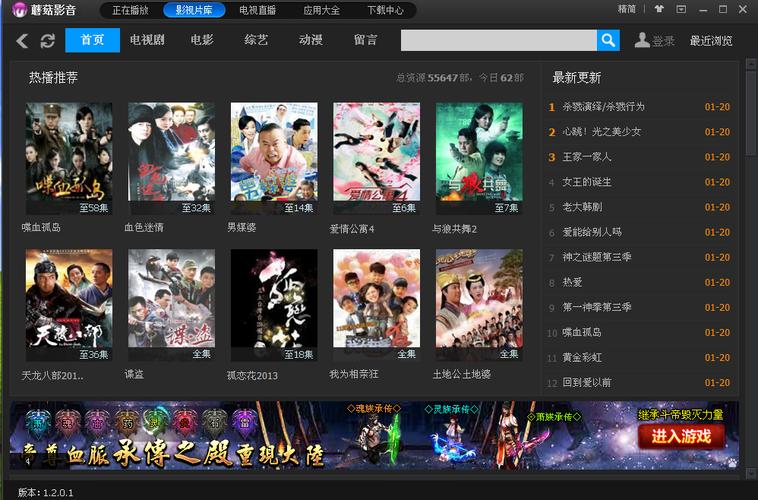Open 最近浏览 recent history list

pos(711,41)
